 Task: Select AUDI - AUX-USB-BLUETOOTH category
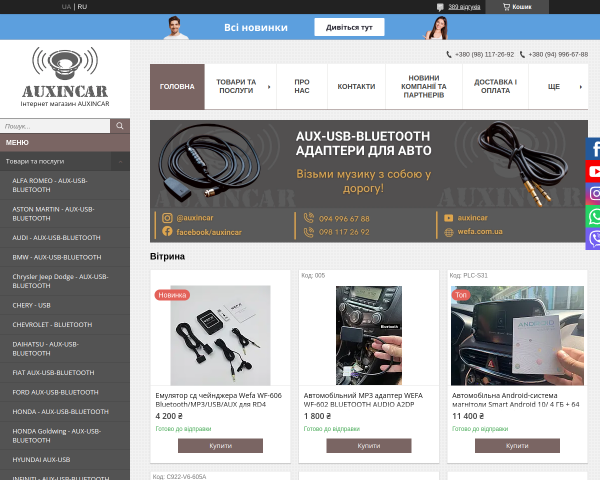[x=65, y=238]
